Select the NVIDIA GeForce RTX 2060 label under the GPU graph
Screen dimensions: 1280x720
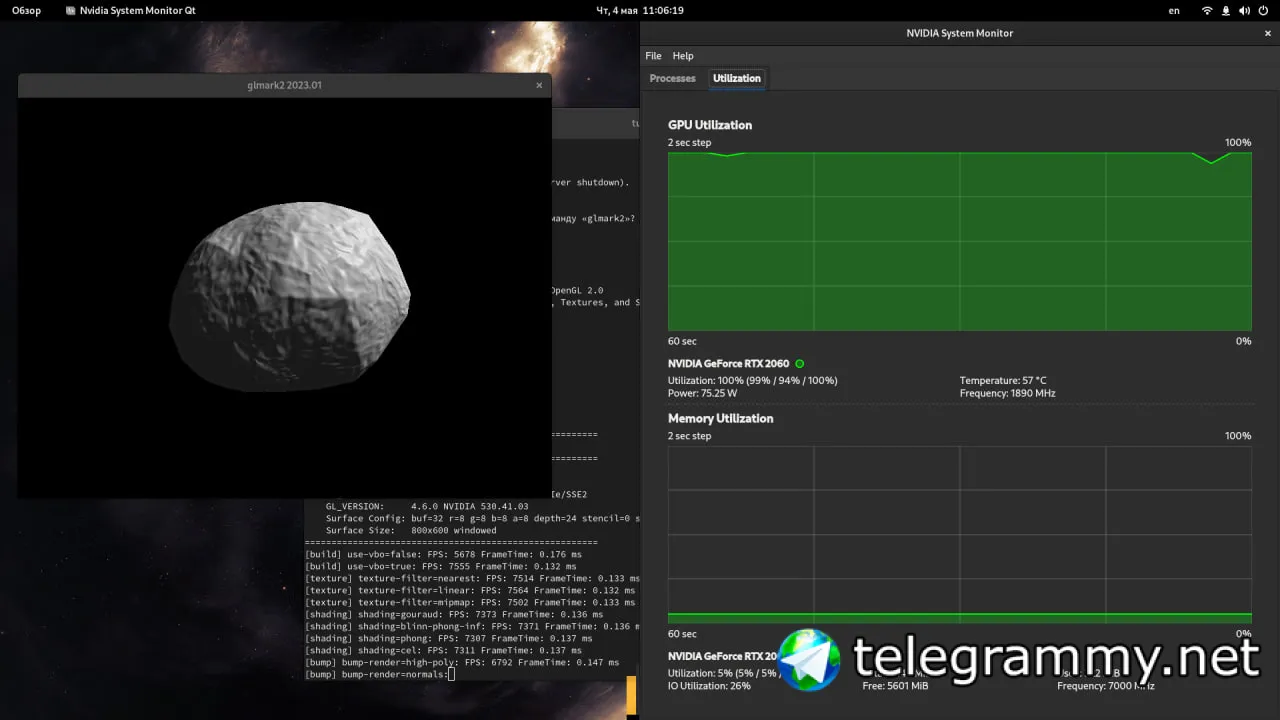tap(728, 364)
